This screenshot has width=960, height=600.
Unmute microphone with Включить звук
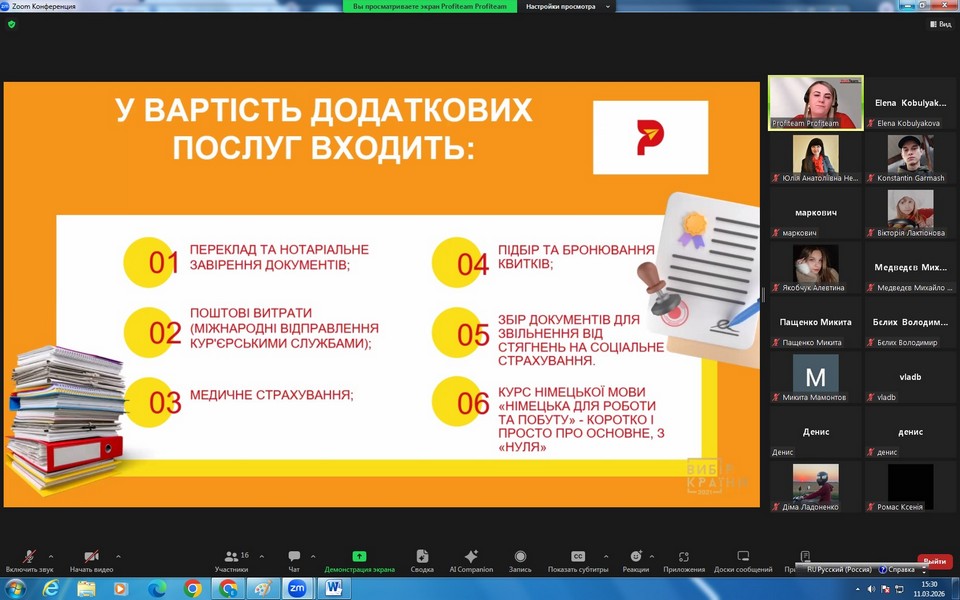30,557
